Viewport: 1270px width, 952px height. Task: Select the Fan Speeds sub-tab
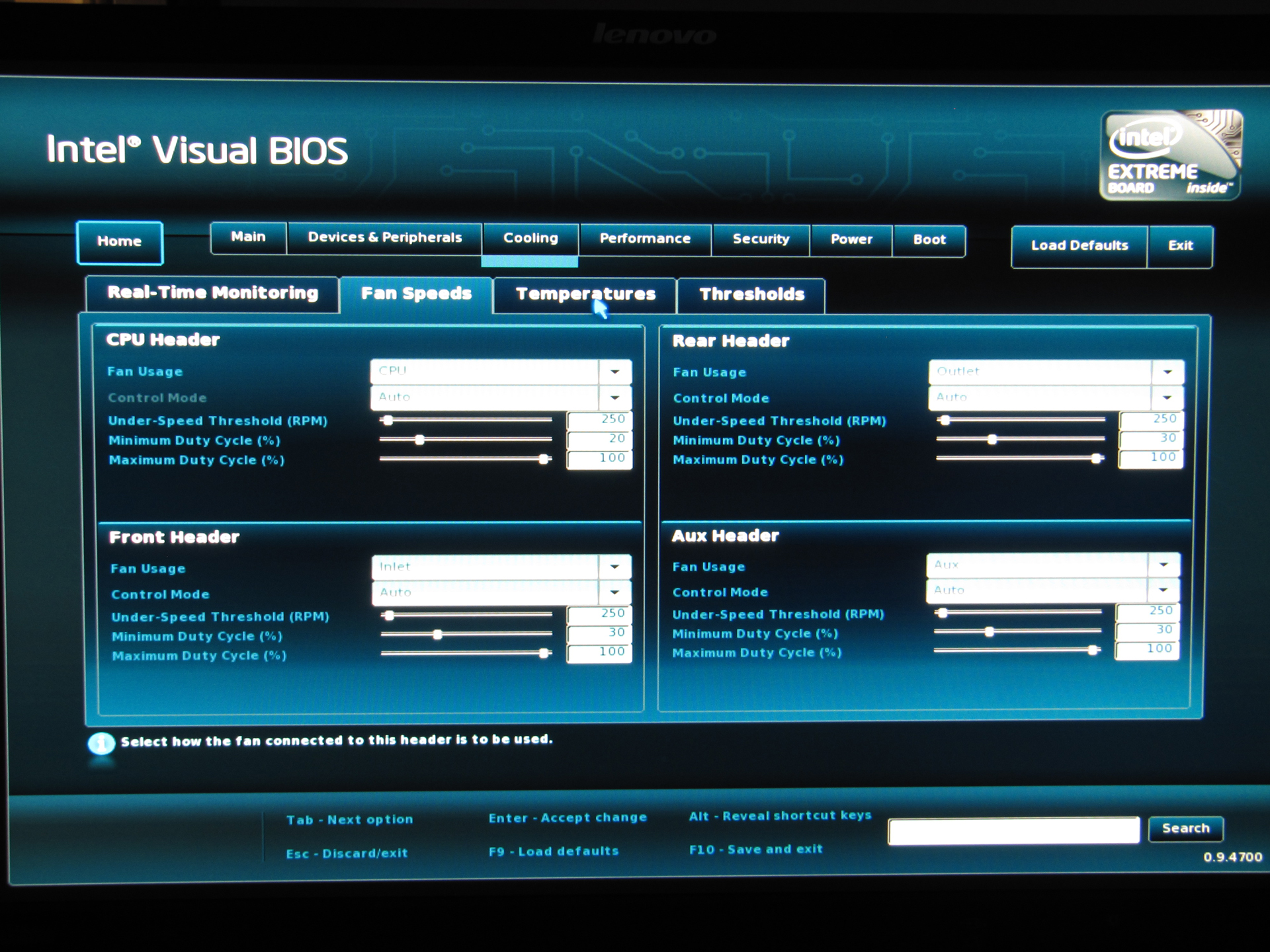click(x=416, y=295)
